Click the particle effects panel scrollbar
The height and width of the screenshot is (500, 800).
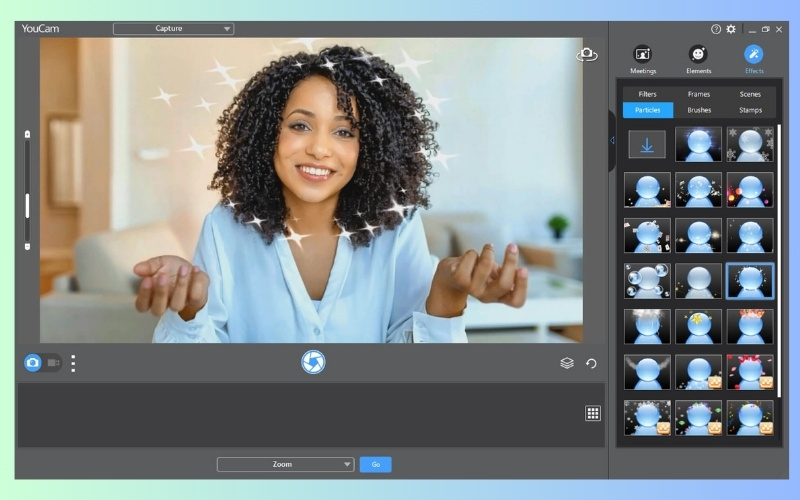click(779, 260)
